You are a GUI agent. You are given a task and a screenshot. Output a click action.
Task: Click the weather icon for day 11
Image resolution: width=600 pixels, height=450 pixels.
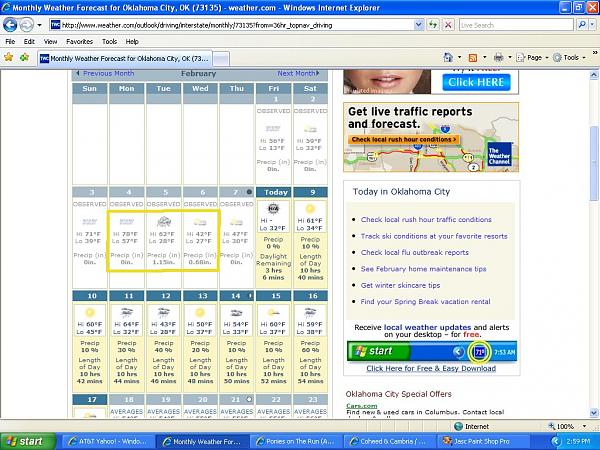[x=126, y=313]
